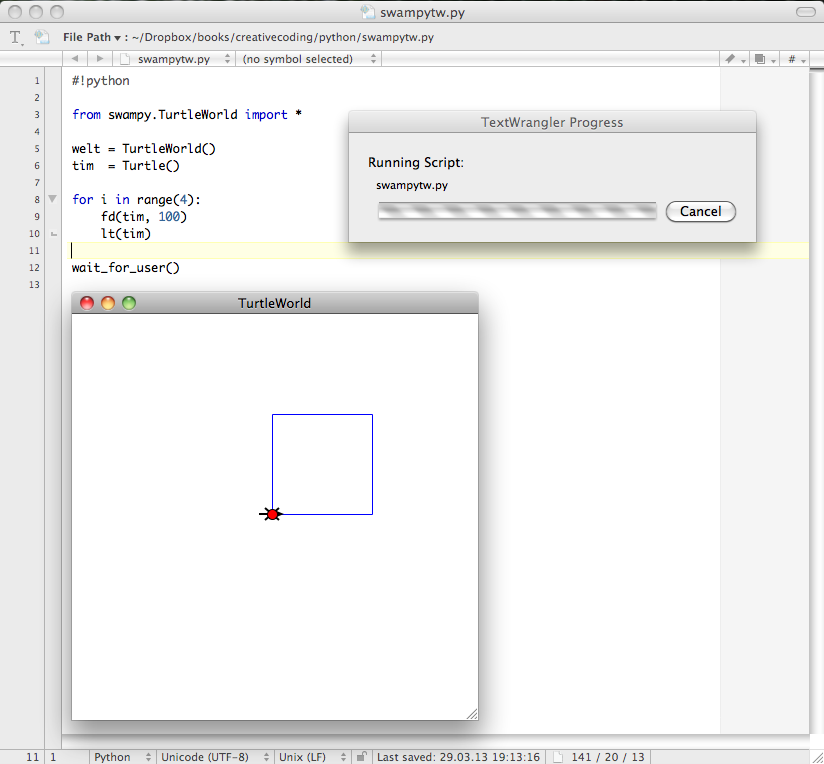The width and height of the screenshot is (824, 764).
Task: Click the tim = Turtle() code line
Action: point(126,166)
